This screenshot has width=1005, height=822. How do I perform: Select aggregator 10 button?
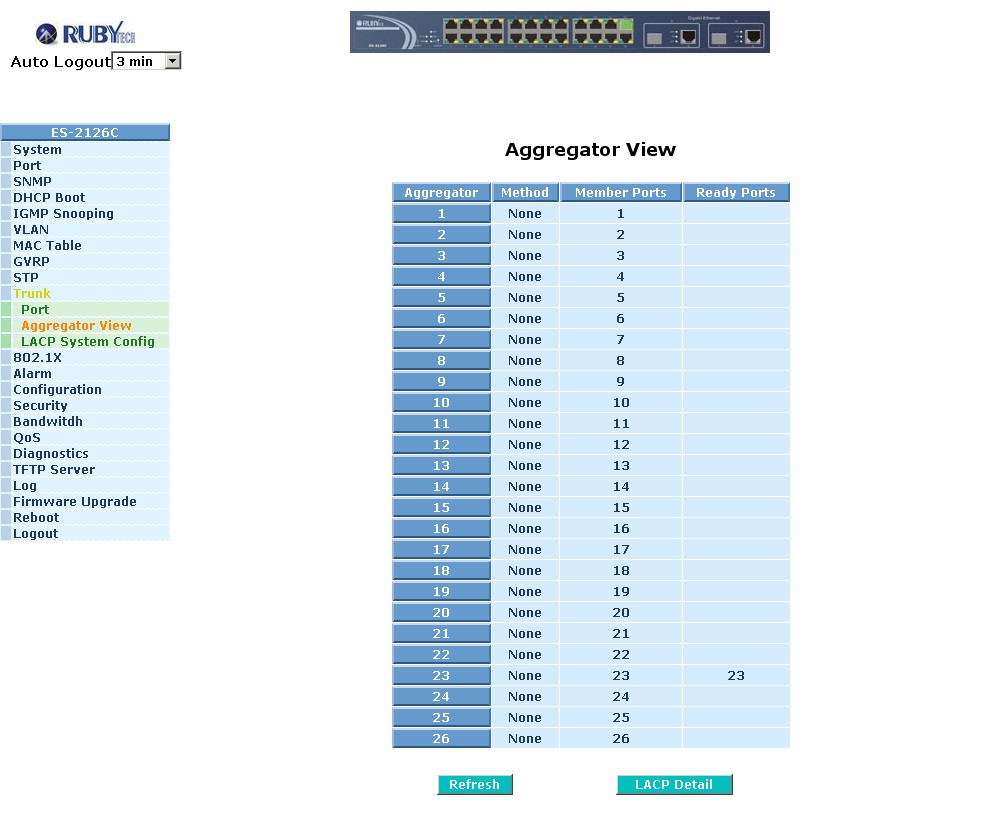441,403
